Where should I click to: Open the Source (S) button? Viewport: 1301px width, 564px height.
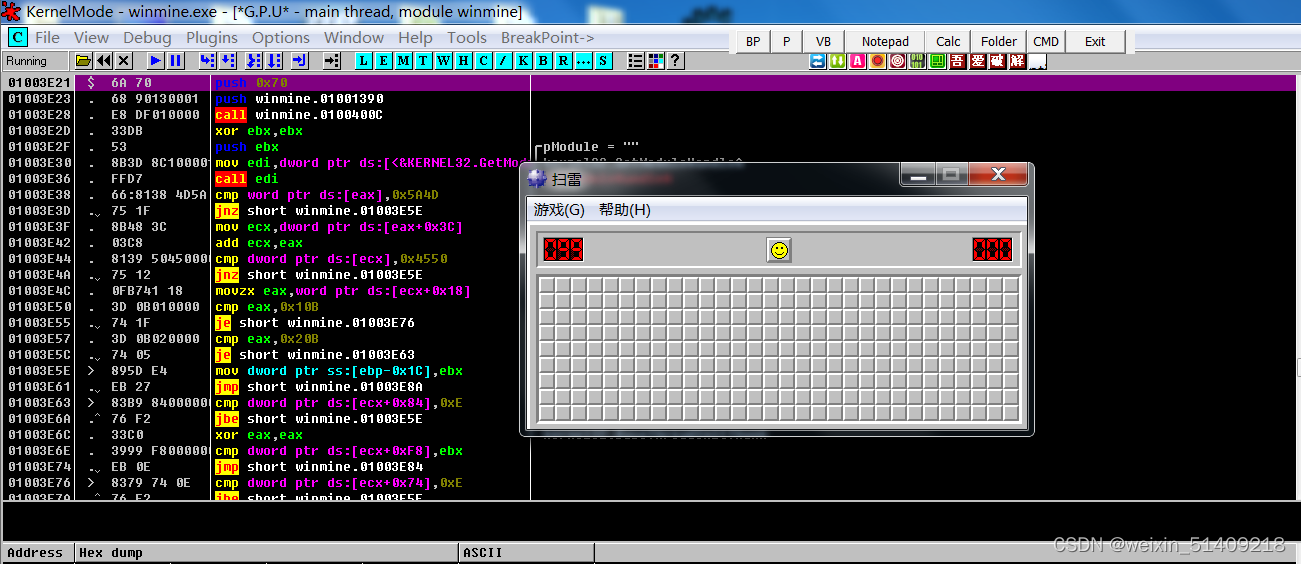click(603, 61)
